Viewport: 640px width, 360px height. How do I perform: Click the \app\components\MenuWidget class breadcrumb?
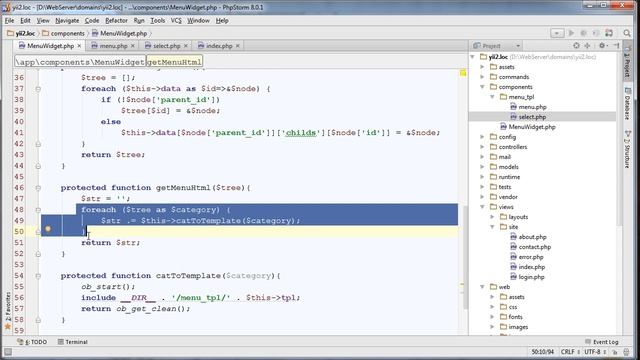[x=80, y=62]
